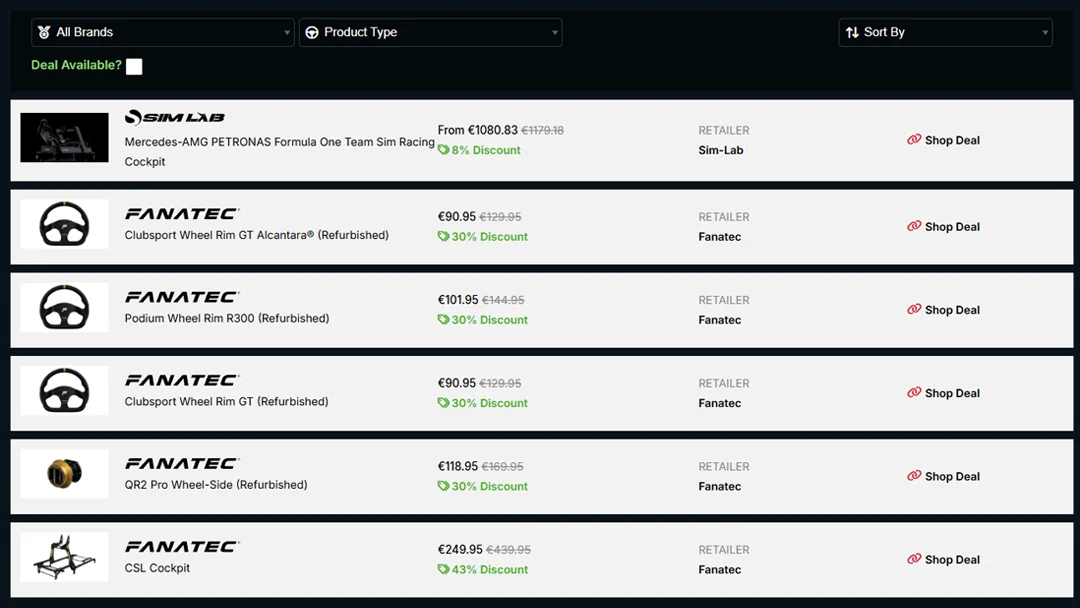1080x608 pixels.
Task: Select the Clubsport Wheel Rim GT (Refurbished) title
Action: point(226,401)
